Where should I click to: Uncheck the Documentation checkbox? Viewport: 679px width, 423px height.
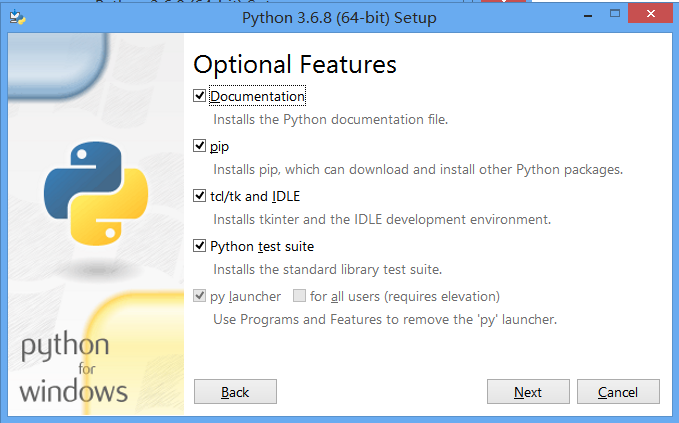pos(200,96)
